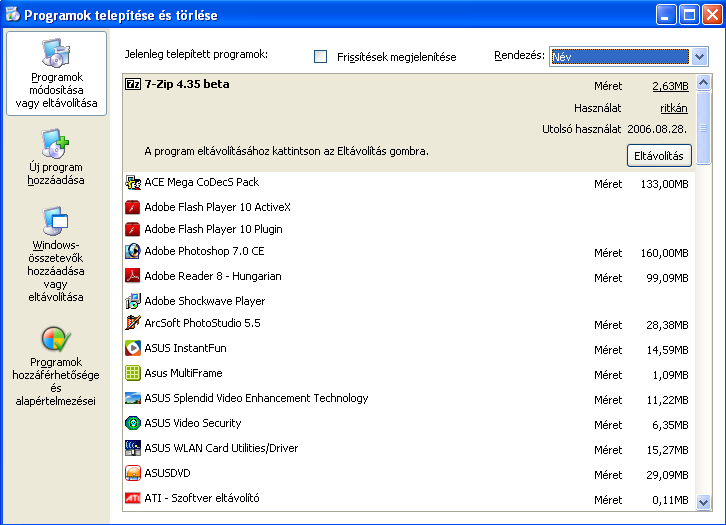The image size is (726, 525).
Task: Click the window title bar program icon
Action: click(13, 14)
